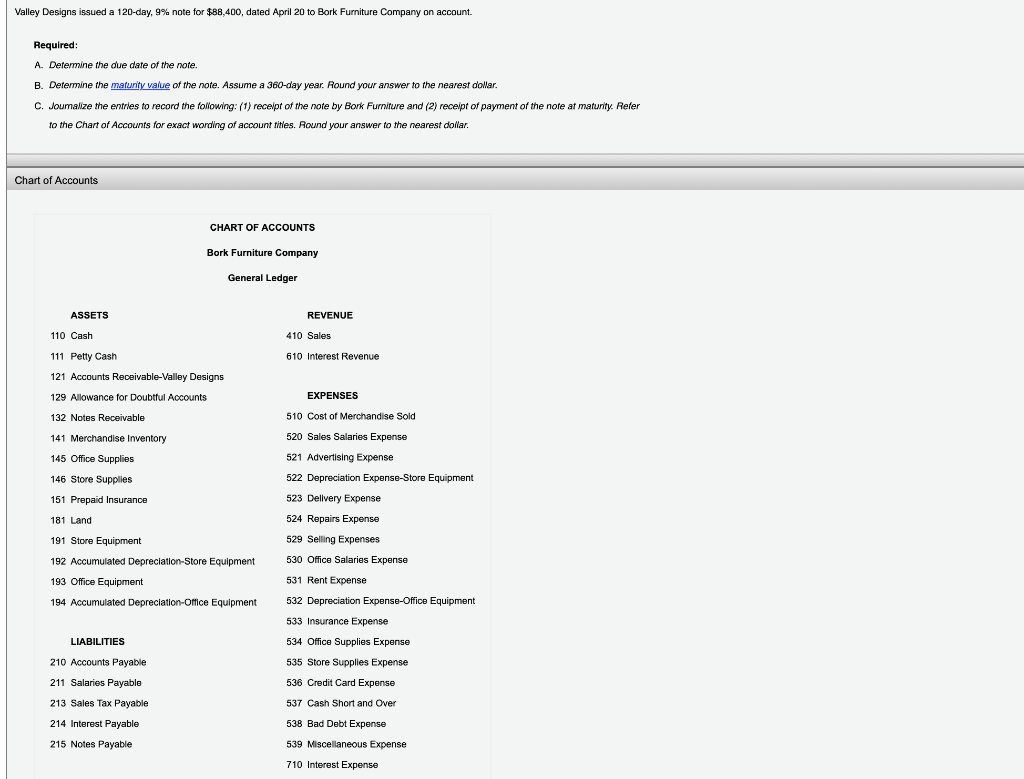Select '215 Notes Payable' account
Screen dimensions: 1024x779
91,744
